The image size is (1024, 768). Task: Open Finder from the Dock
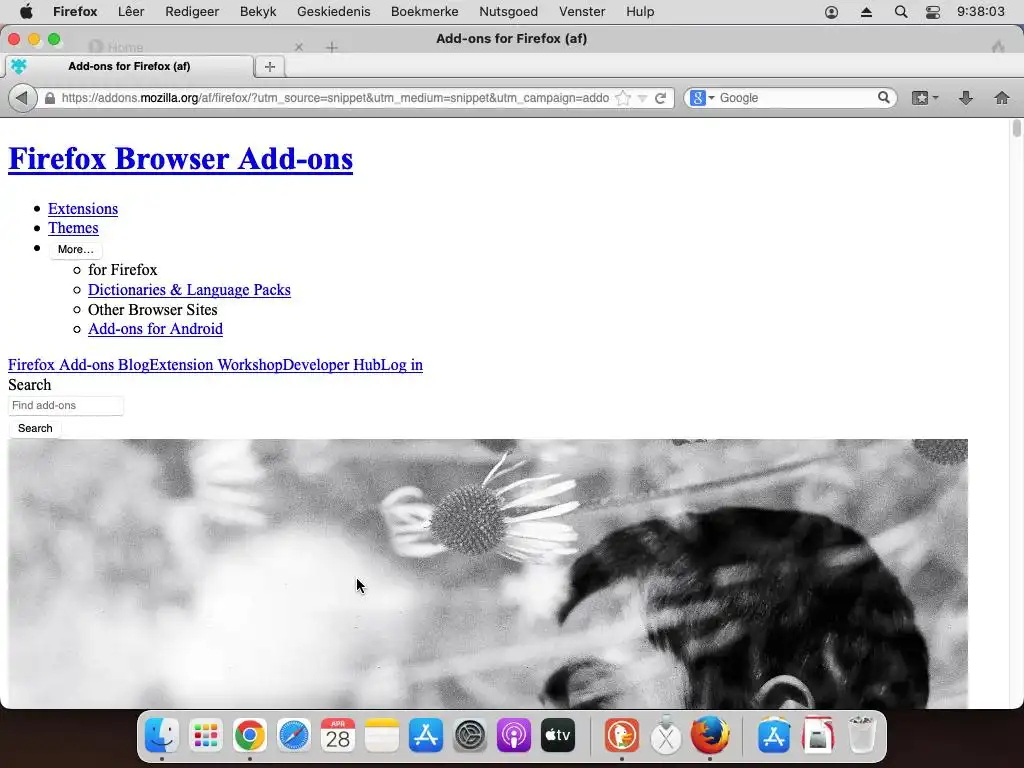161,736
